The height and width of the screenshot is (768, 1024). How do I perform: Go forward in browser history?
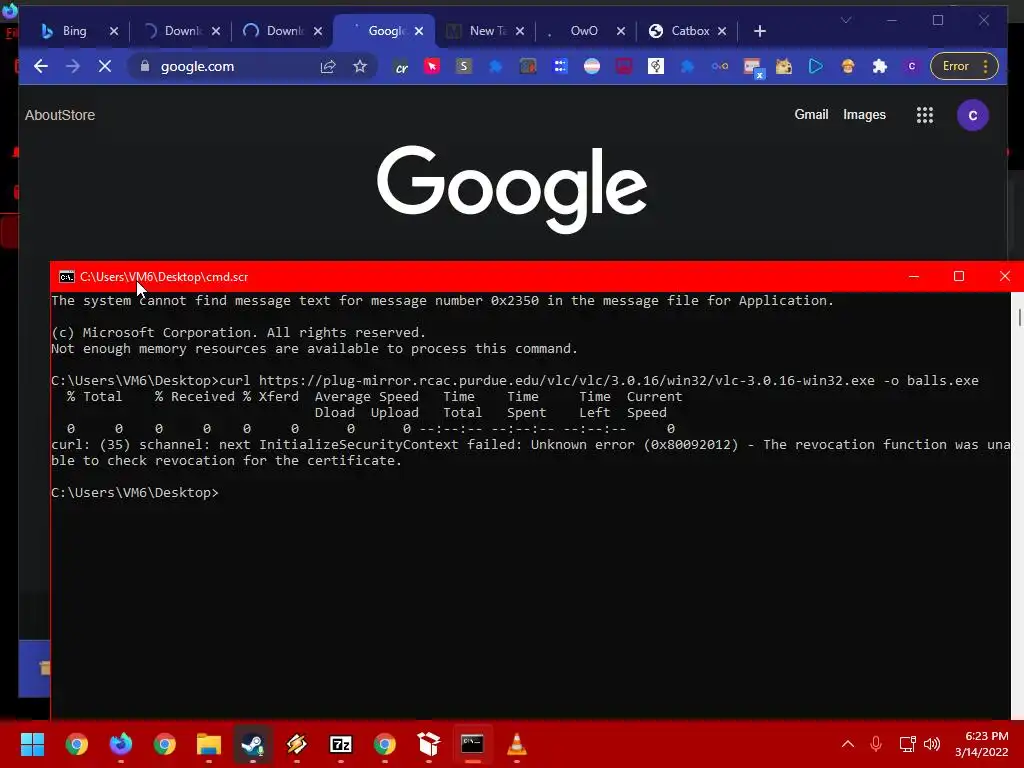[x=72, y=66]
